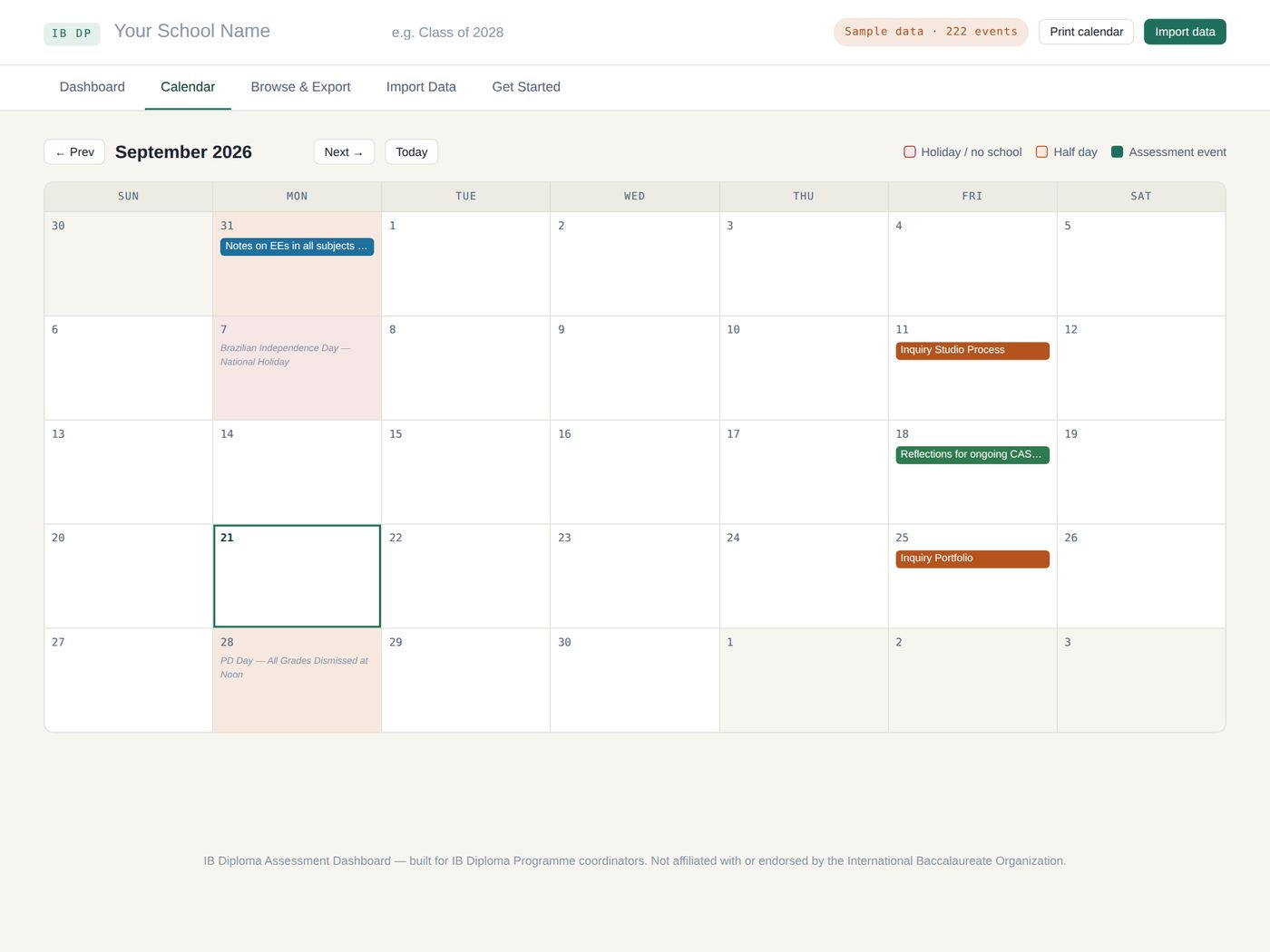The width and height of the screenshot is (1270, 952).
Task: Click the SUN column header
Action: (x=129, y=197)
